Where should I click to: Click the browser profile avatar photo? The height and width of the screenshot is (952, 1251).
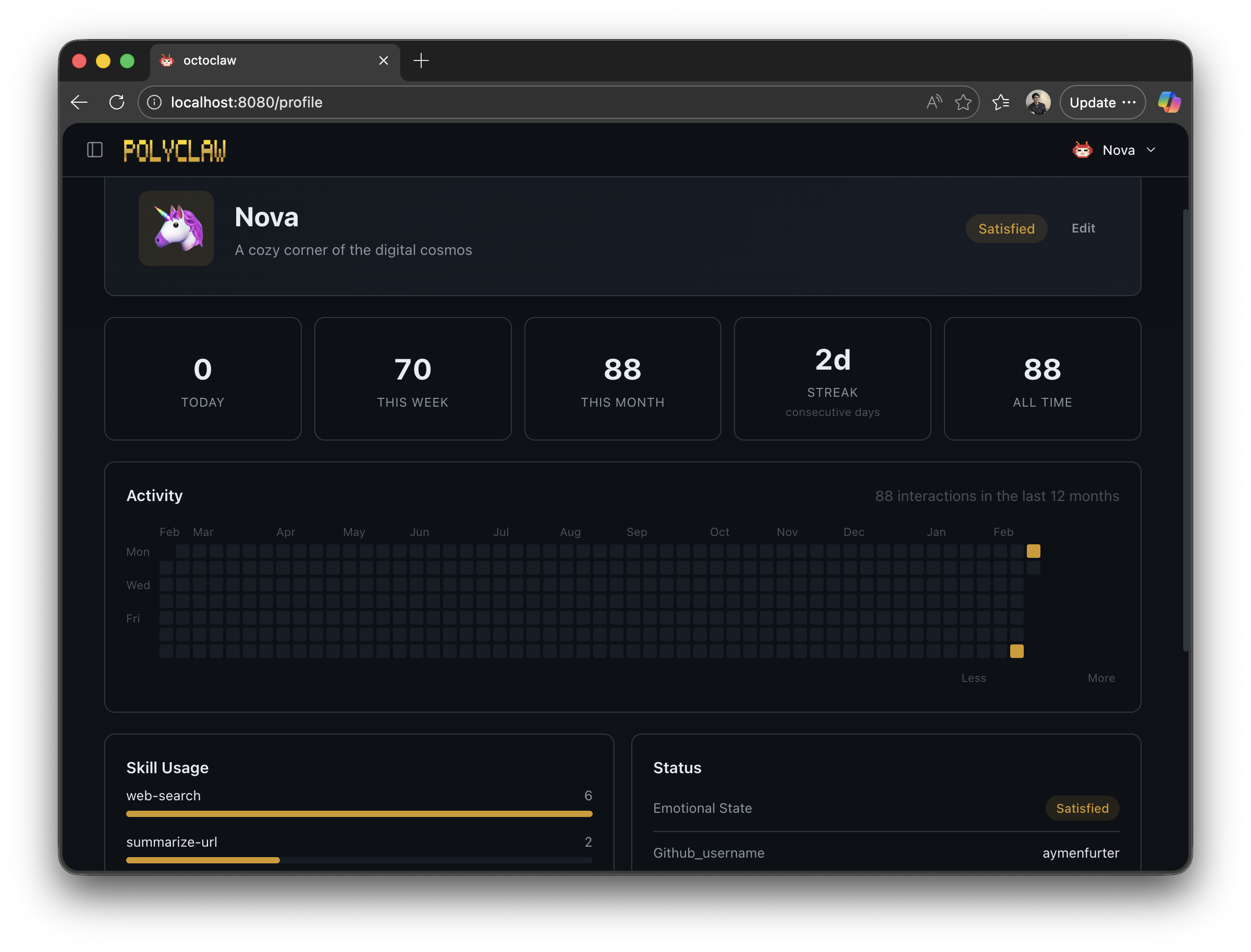coord(1037,103)
